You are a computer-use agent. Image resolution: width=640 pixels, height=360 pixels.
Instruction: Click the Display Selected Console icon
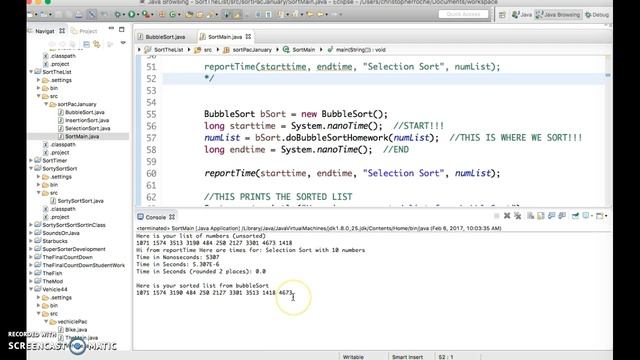[586, 216]
